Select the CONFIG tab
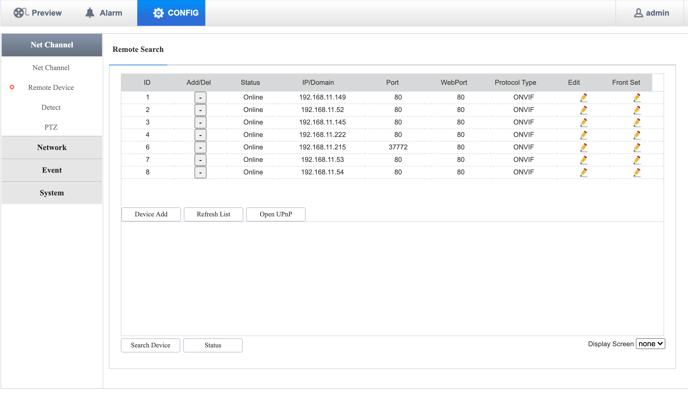This screenshot has width=688, height=397. 171,13
